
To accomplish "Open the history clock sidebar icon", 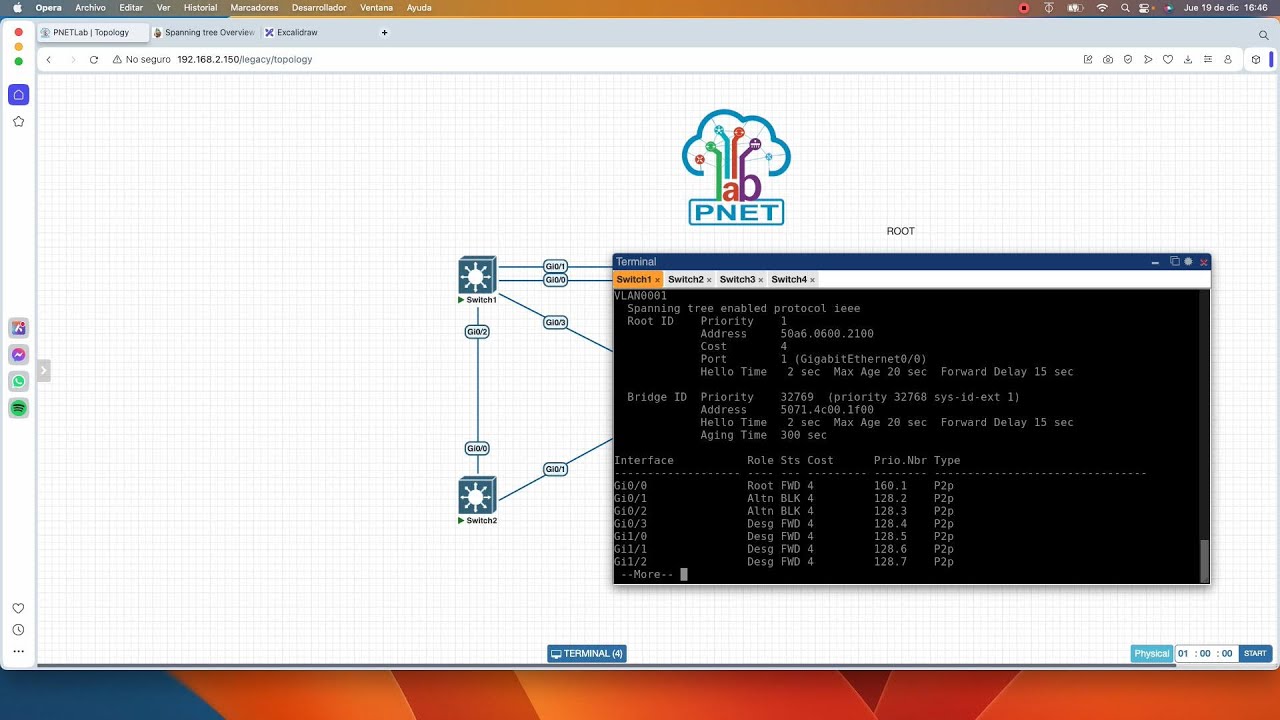I will pyautogui.click(x=18, y=630).
